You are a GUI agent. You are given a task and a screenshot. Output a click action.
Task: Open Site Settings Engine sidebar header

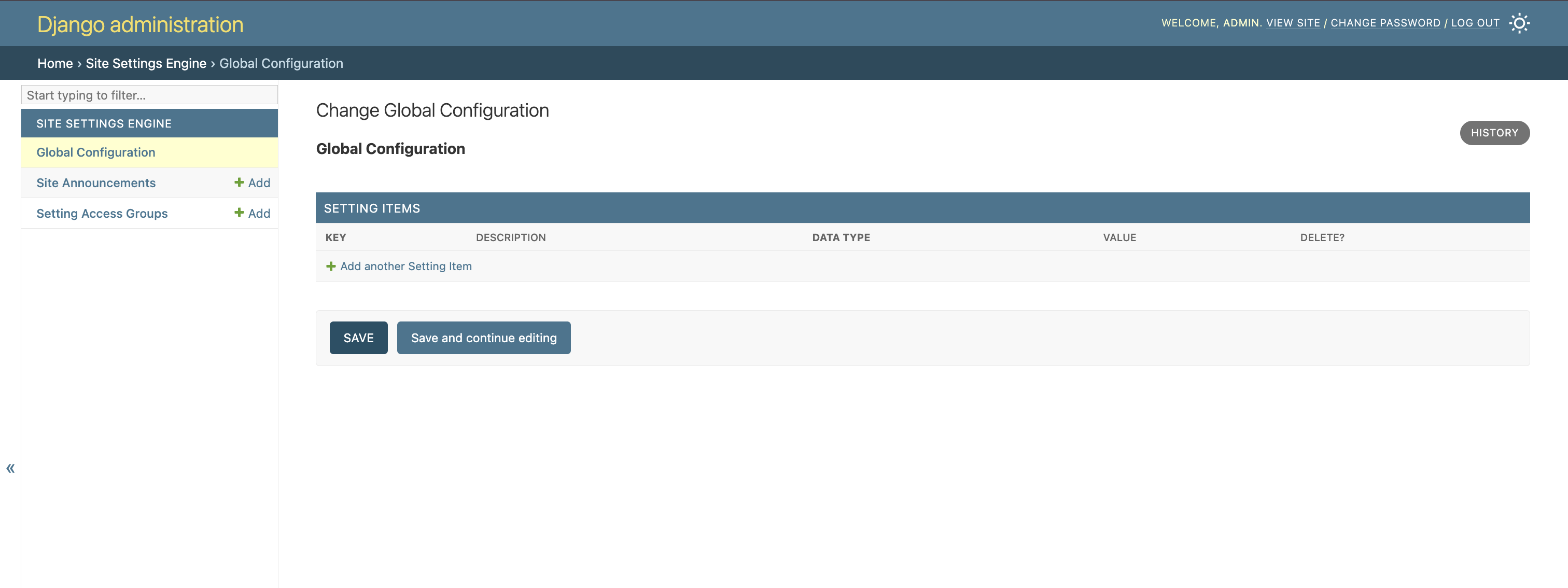(x=104, y=123)
